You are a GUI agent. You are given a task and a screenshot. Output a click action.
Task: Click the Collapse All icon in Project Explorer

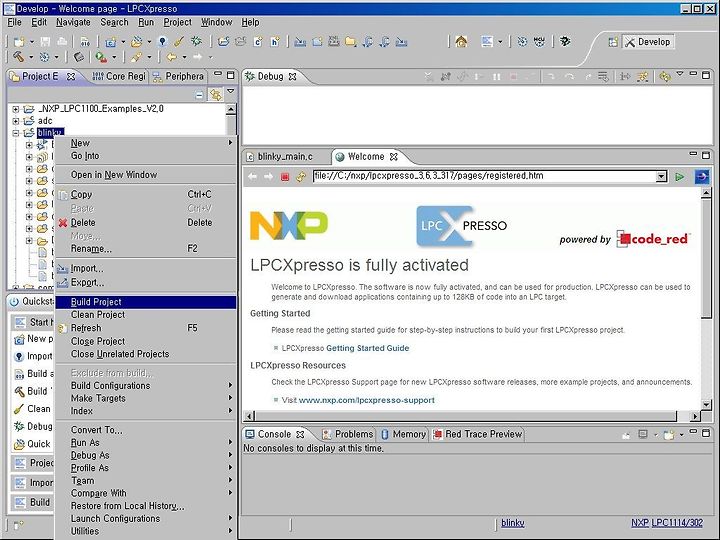click(199, 95)
